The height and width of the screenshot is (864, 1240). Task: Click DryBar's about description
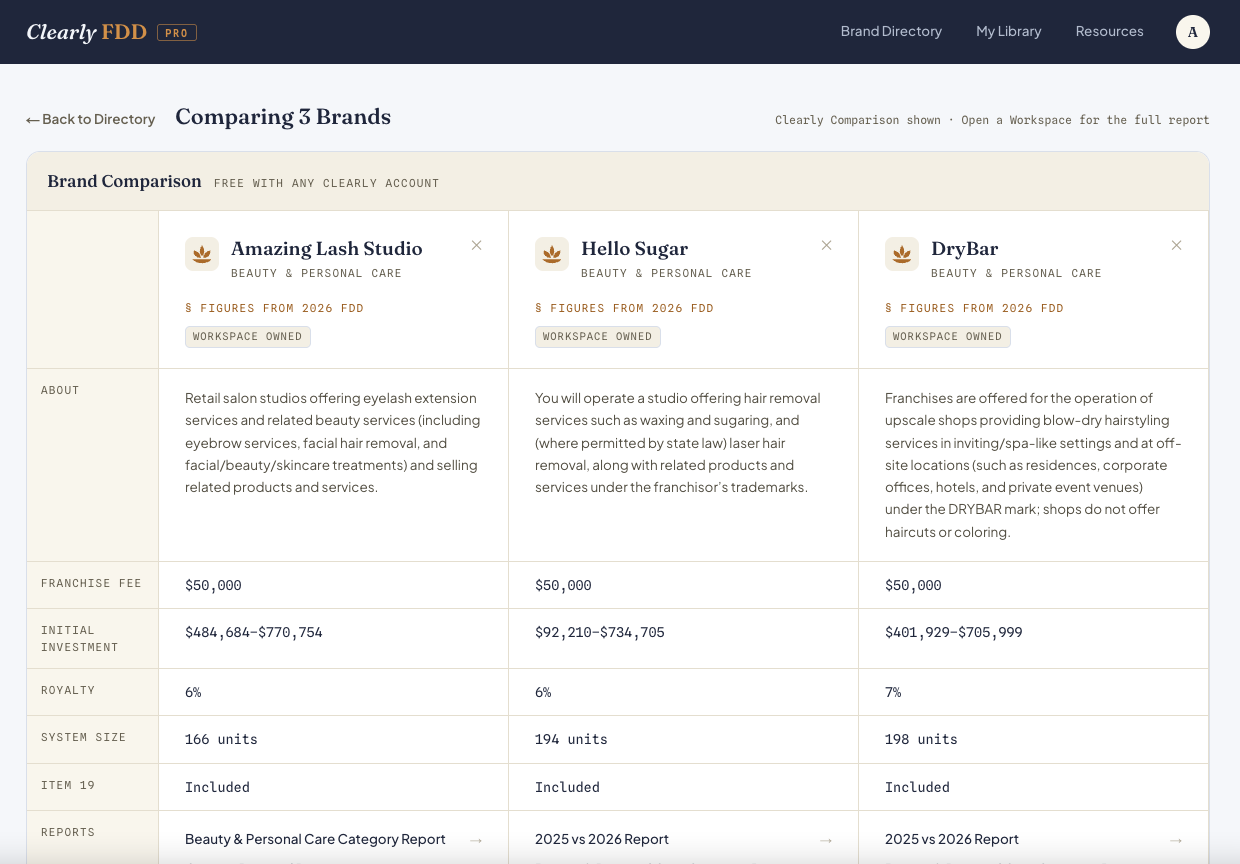click(x=1033, y=465)
